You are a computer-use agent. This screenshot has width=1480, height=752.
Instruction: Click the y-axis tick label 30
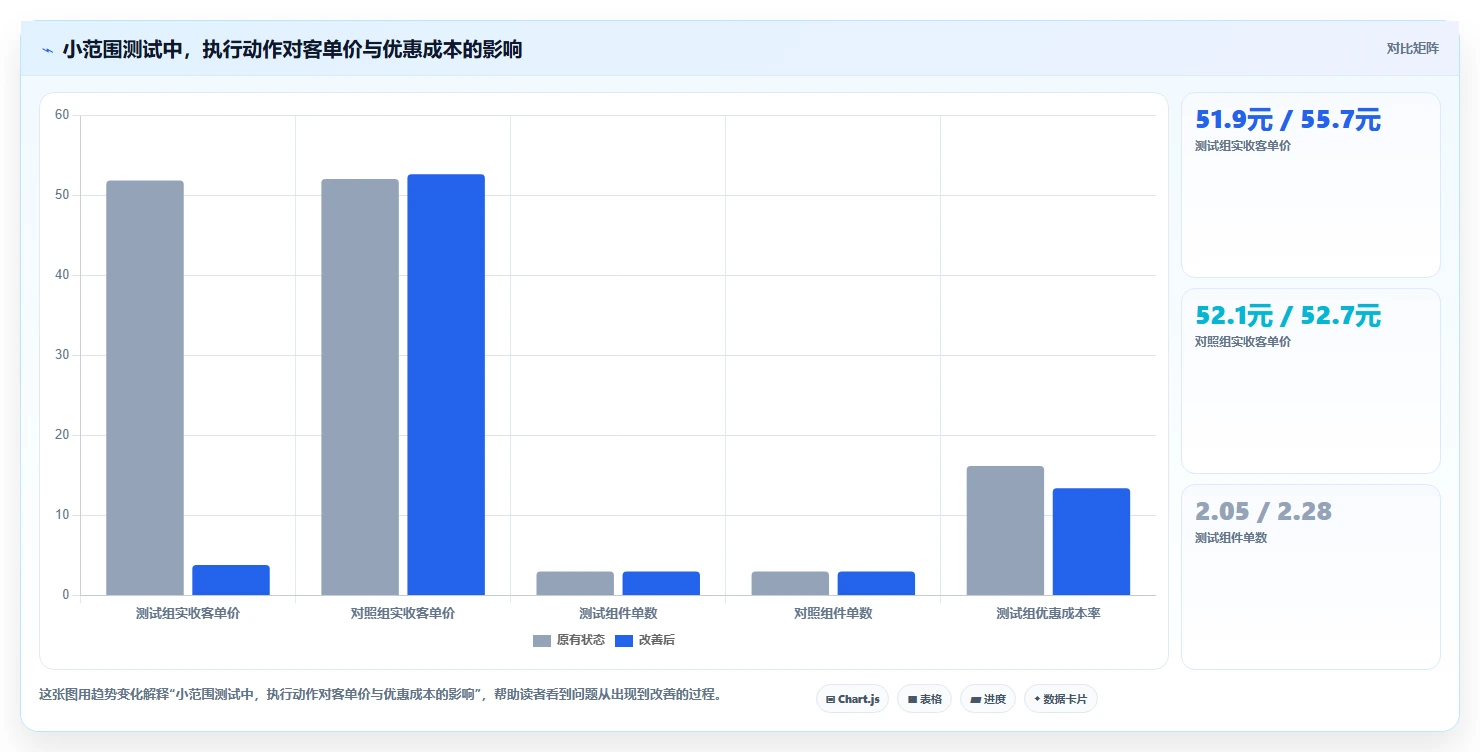[x=62, y=355]
